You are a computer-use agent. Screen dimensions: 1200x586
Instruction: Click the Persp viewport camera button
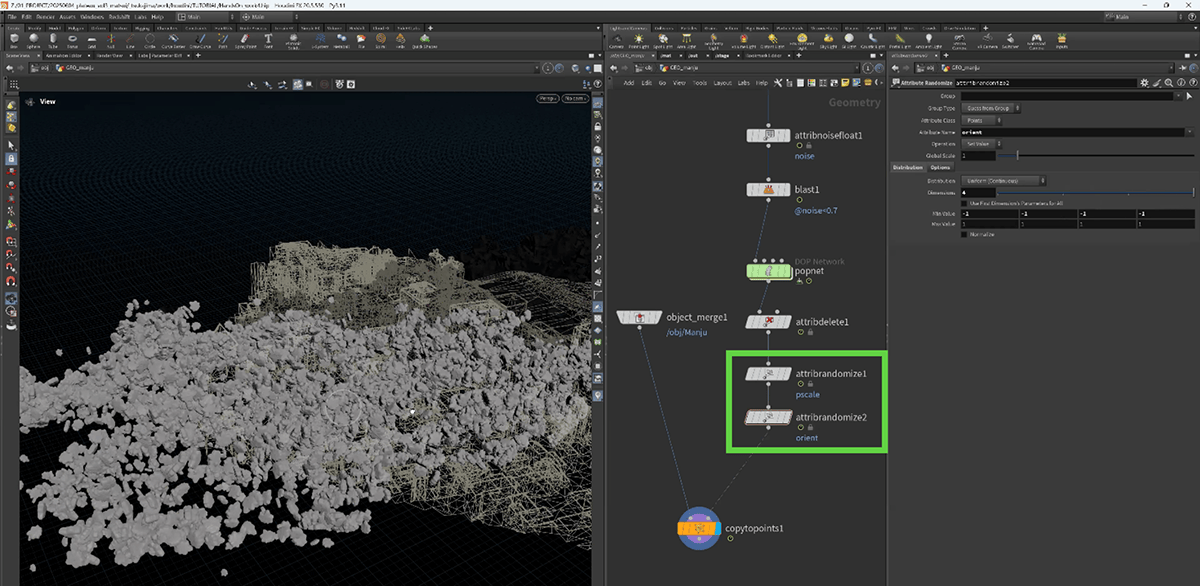coord(547,98)
